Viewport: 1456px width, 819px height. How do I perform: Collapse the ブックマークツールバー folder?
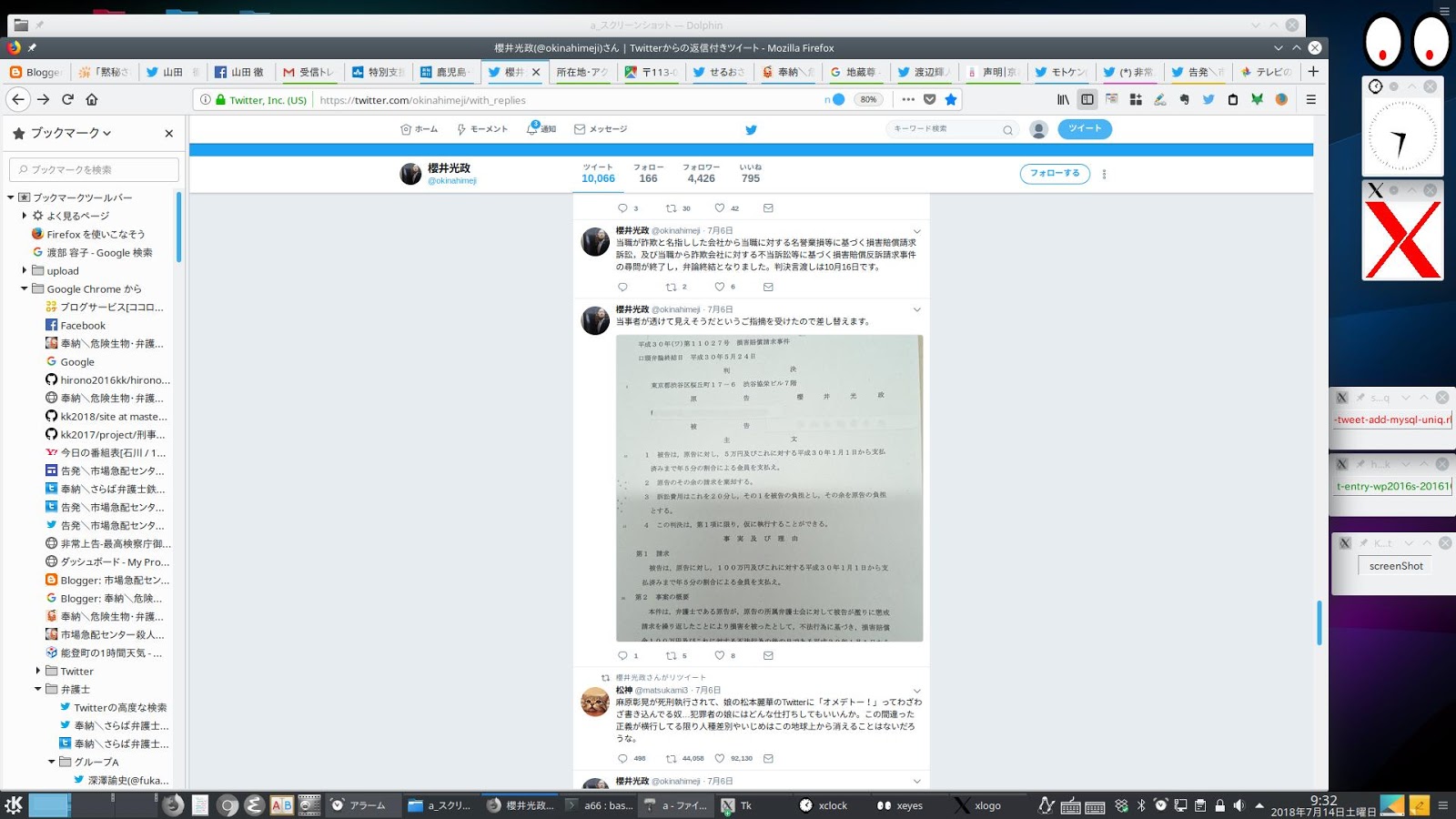coord(11,197)
